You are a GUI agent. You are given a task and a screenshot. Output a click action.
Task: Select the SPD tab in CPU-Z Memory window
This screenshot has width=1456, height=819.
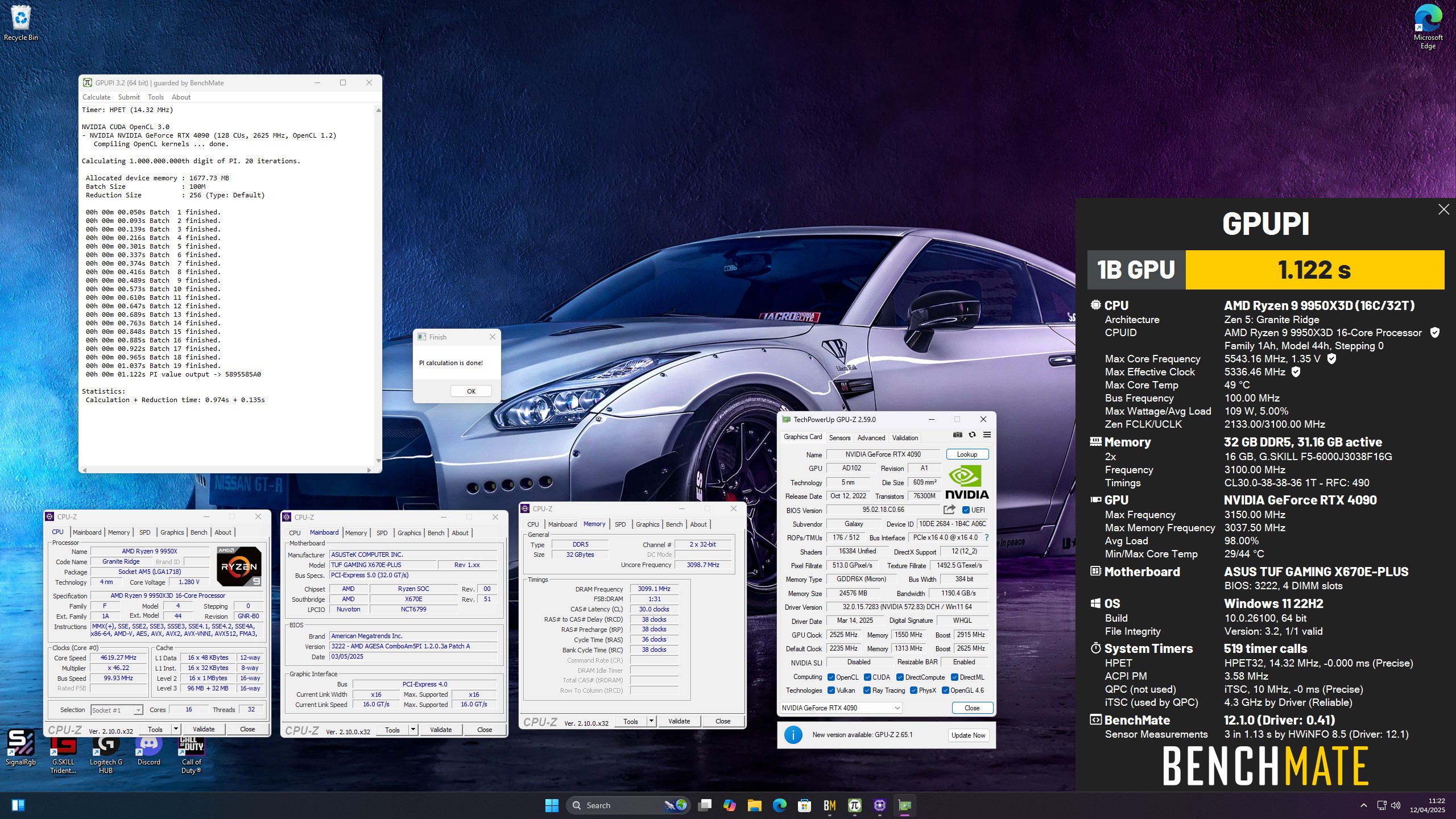[x=620, y=524]
